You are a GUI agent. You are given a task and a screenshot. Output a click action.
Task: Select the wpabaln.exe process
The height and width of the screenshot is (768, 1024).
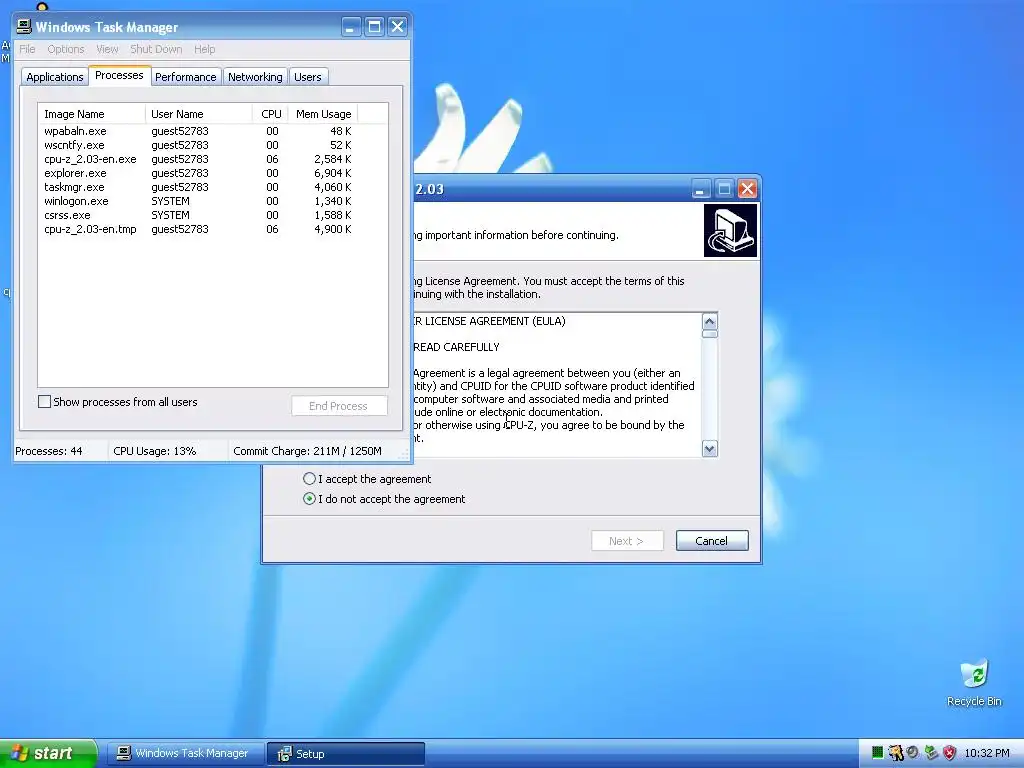point(75,131)
